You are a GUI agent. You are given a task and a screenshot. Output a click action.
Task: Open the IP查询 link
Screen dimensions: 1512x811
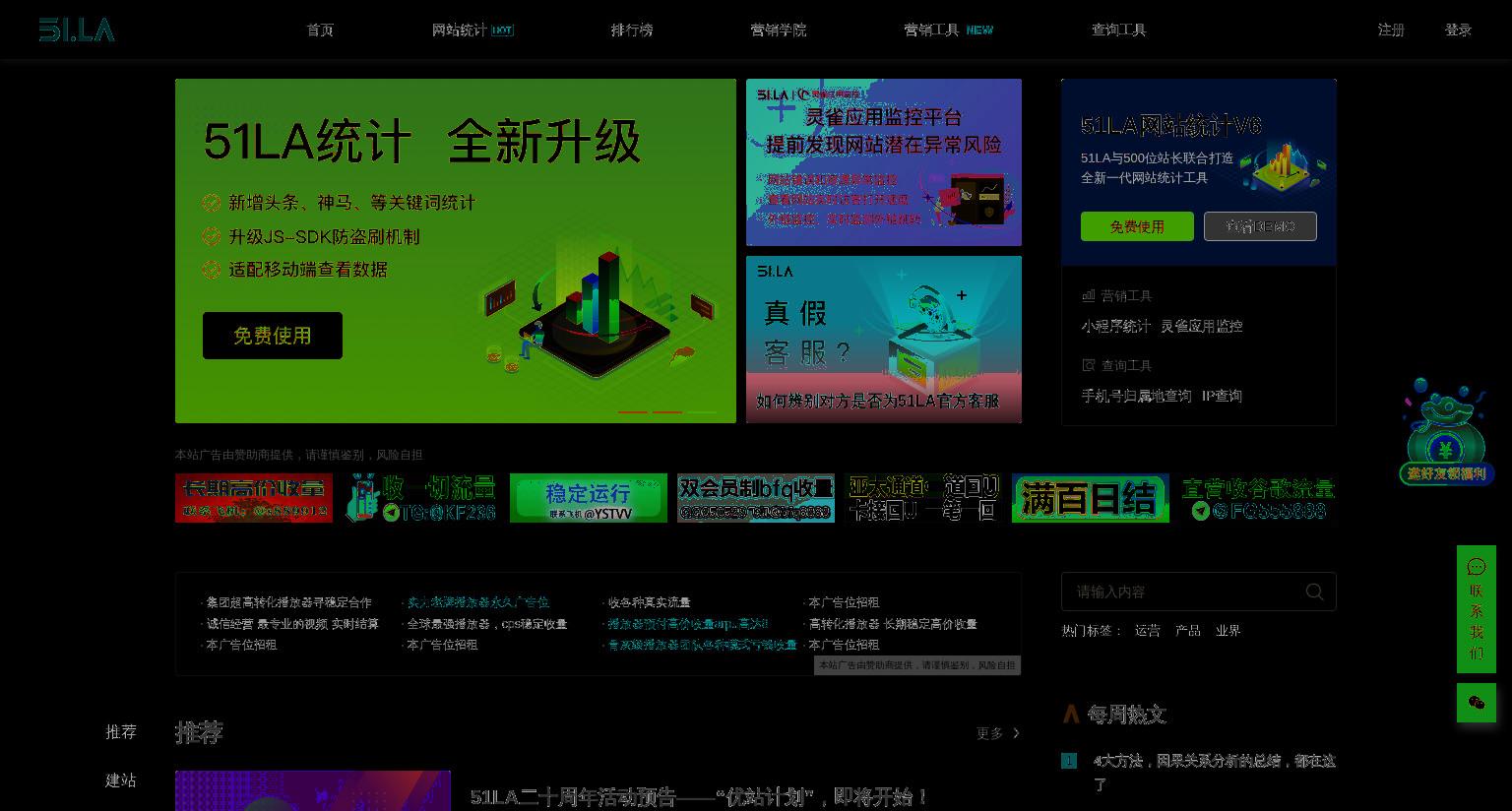(x=1222, y=396)
